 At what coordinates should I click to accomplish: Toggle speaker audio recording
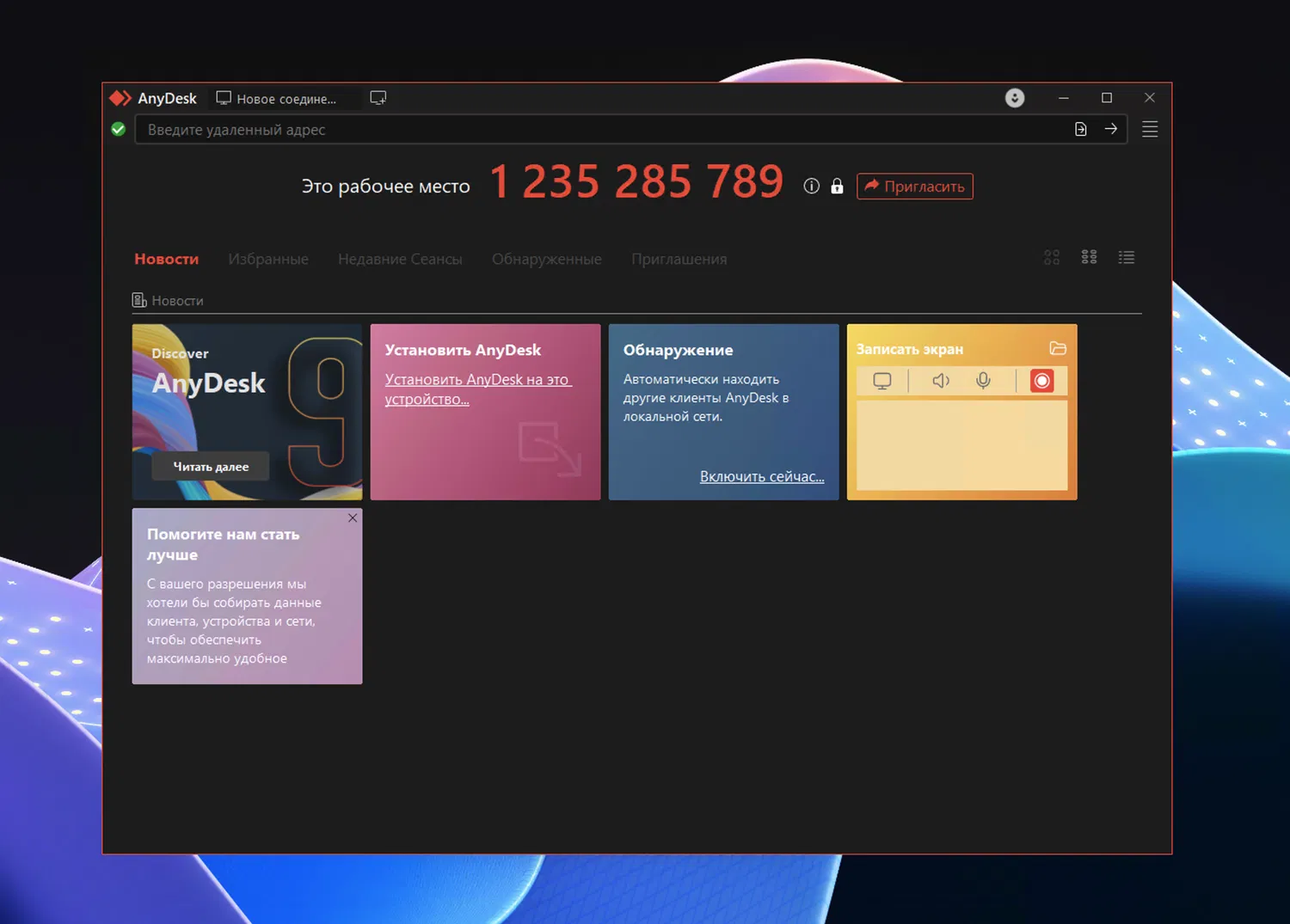(x=941, y=381)
